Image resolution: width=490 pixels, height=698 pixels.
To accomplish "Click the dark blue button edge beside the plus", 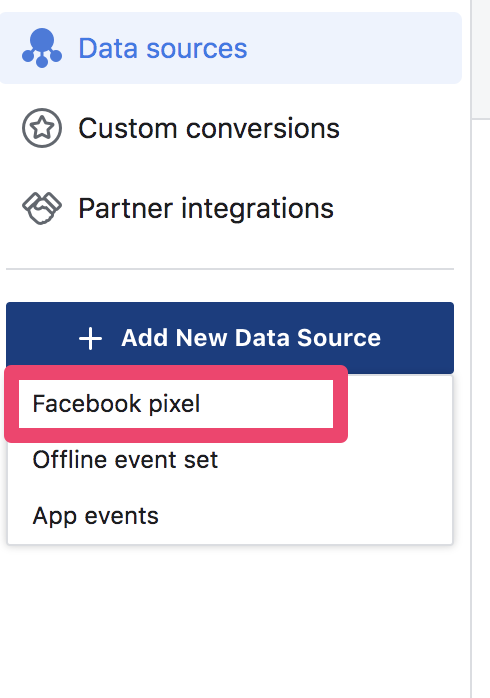I will click(x=40, y=337).
